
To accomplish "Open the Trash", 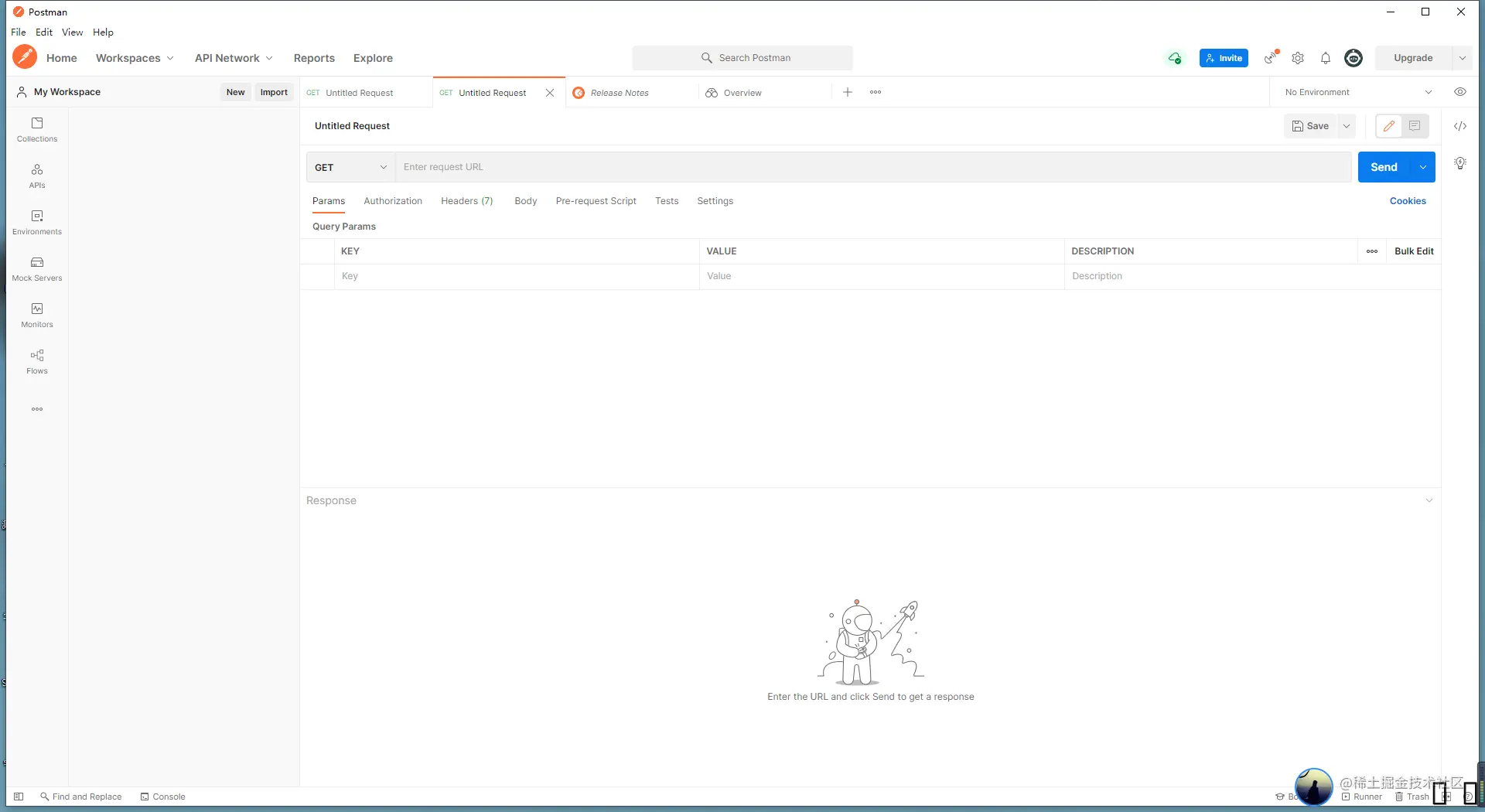I will (1412, 797).
